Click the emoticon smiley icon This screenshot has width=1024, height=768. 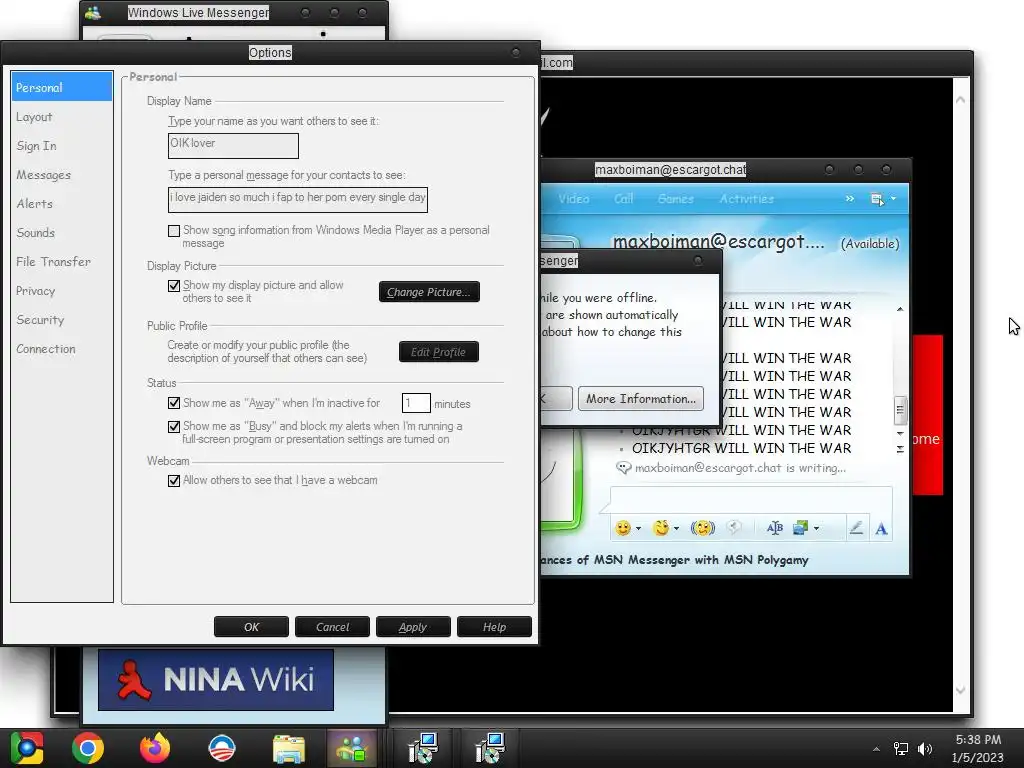[623, 528]
